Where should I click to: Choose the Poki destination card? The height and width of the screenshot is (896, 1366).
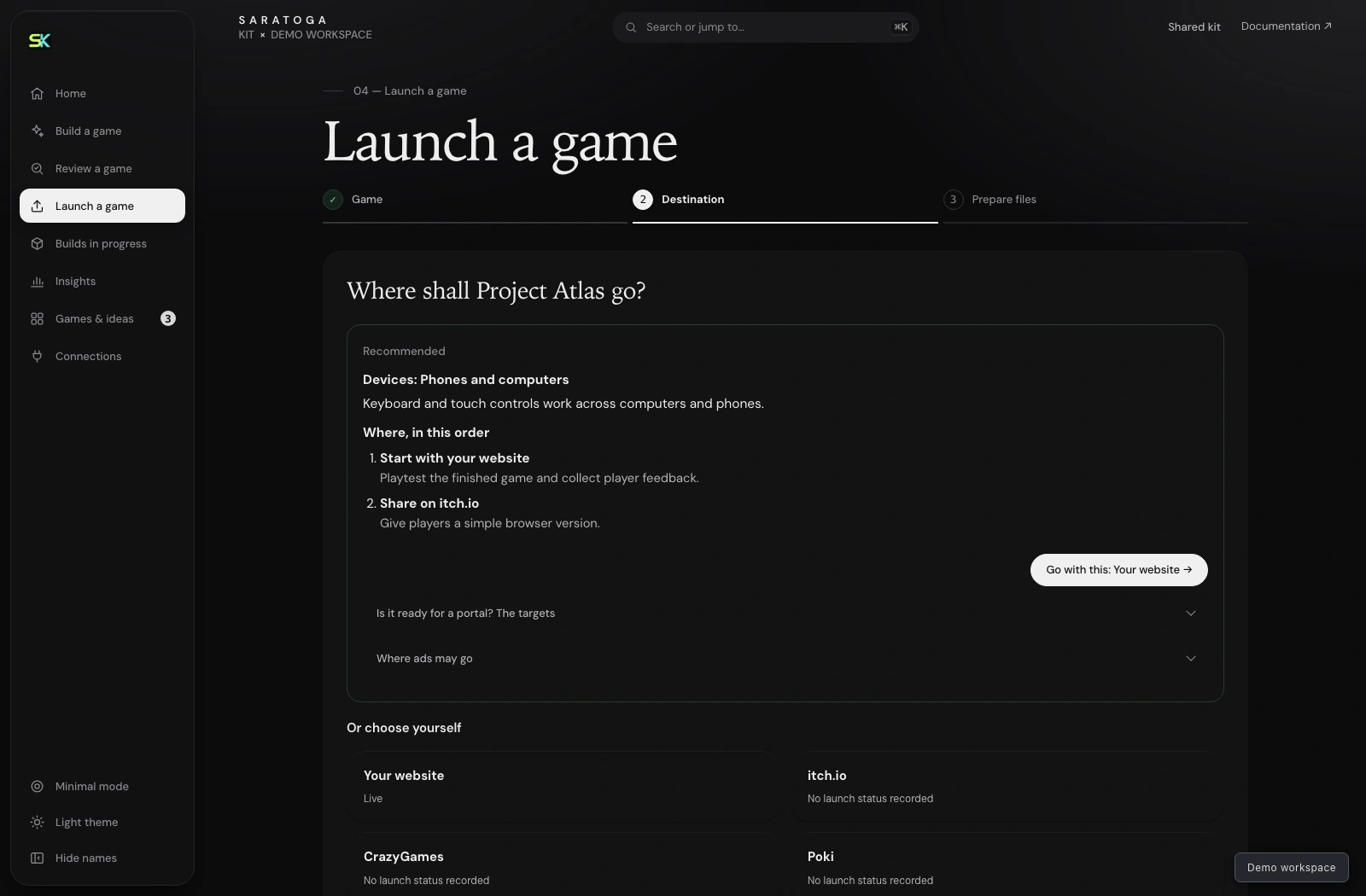(x=1007, y=864)
